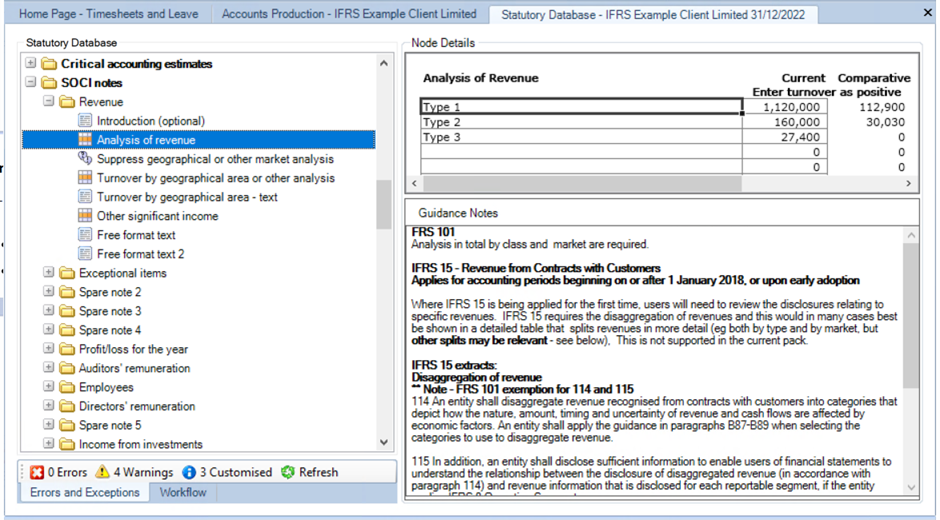Select Other significant income tree row

(x=158, y=216)
